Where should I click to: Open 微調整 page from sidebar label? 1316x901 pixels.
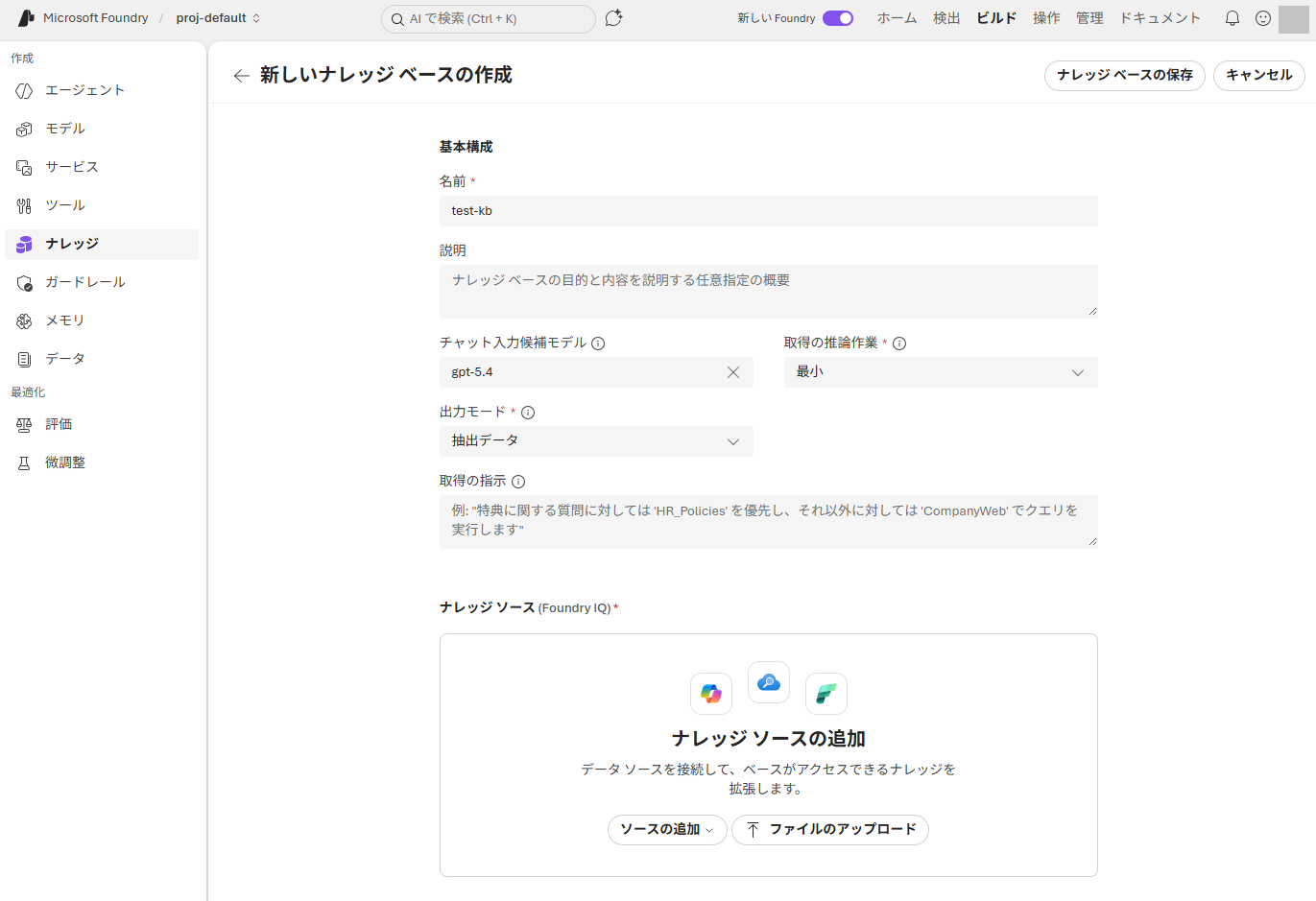click(x=65, y=462)
